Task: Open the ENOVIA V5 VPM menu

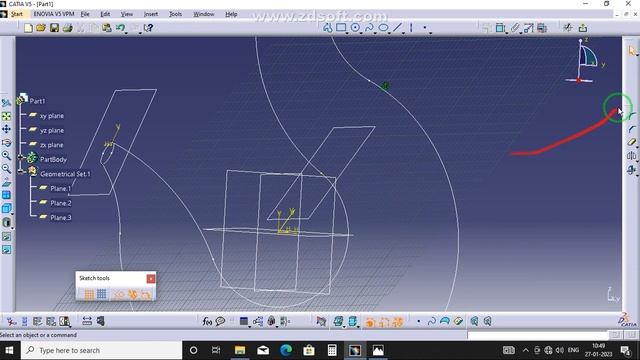Action: [x=53, y=14]
